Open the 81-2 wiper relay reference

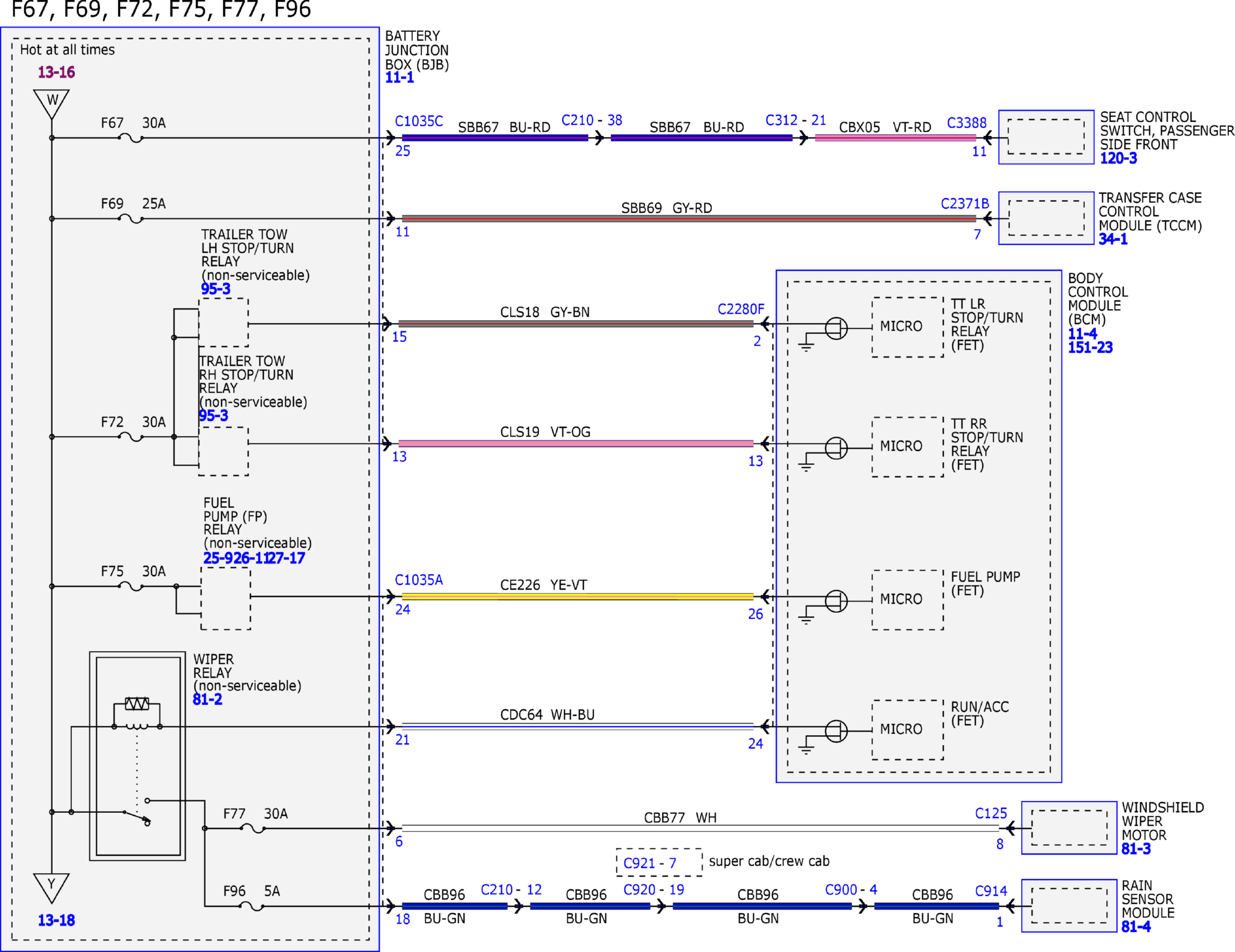coord(207,699)
